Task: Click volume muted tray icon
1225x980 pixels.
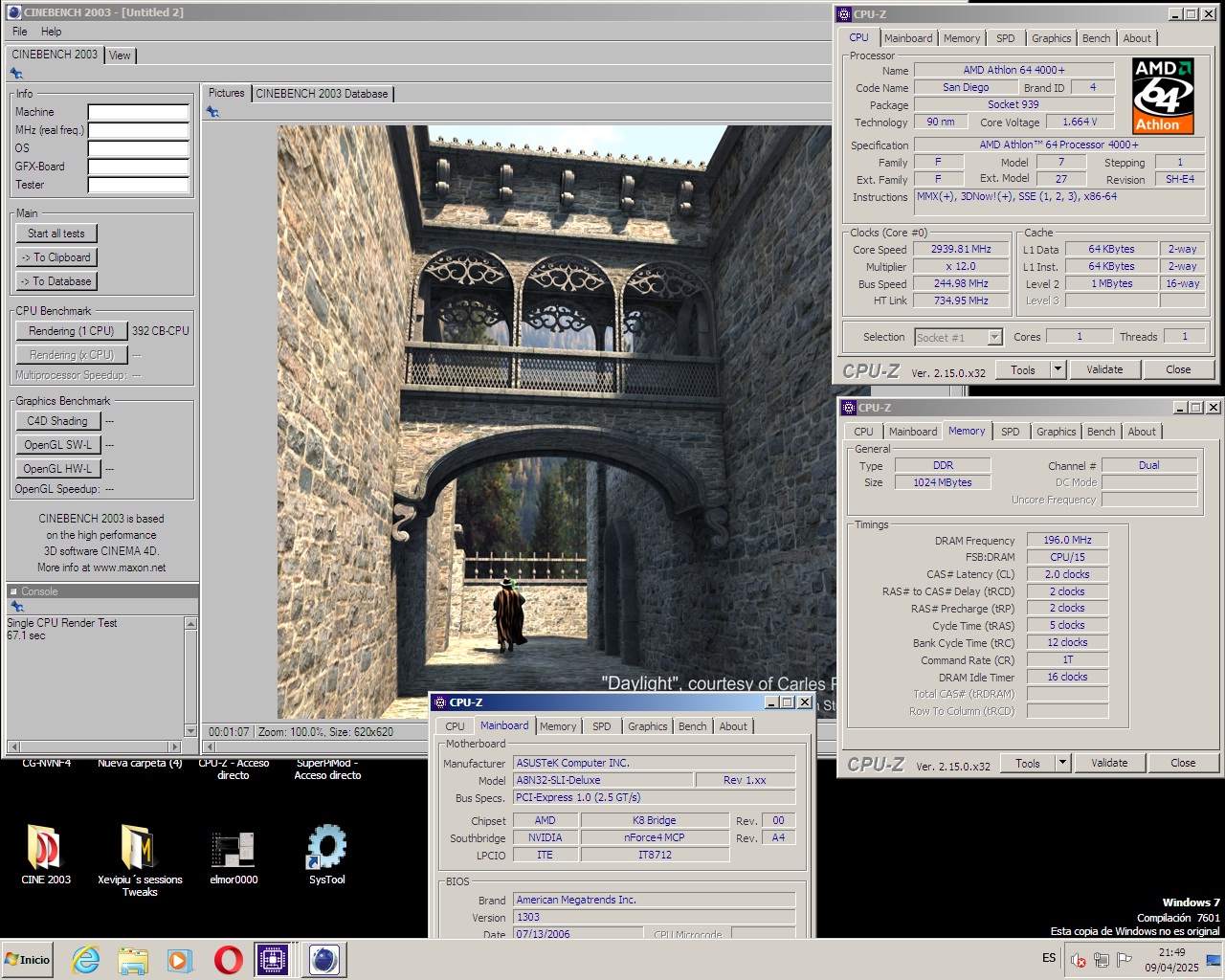Action: 1079,960
